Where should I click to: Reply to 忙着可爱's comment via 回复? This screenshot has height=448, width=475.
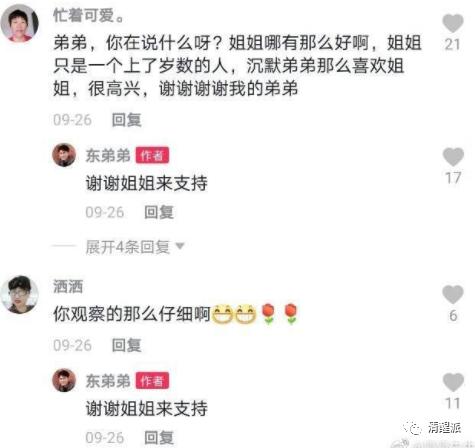[x=126, y=120]
